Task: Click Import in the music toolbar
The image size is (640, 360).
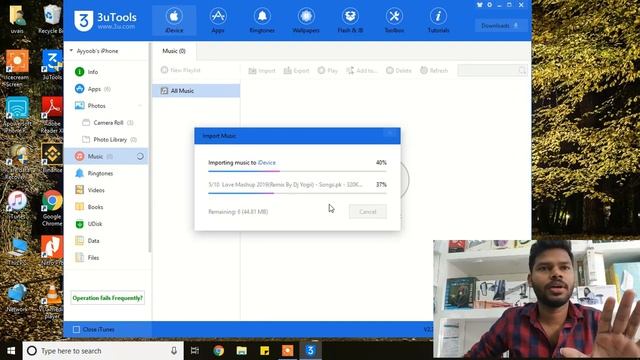Action: [262, 71]
